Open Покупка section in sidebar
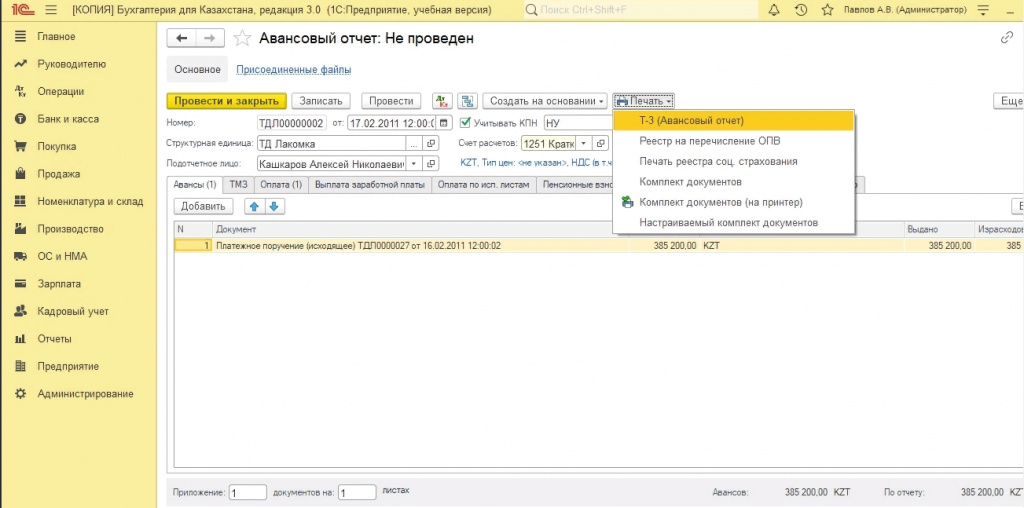This screenshot has height=508, width=1024. (x=57, y=146)
